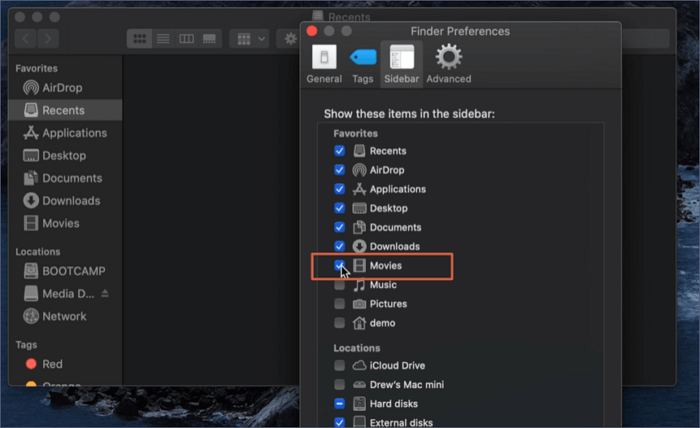Switch Finder to column view
Image resolution: width=700 pixels, height=428 pixels.
click(x=186, y=38)
